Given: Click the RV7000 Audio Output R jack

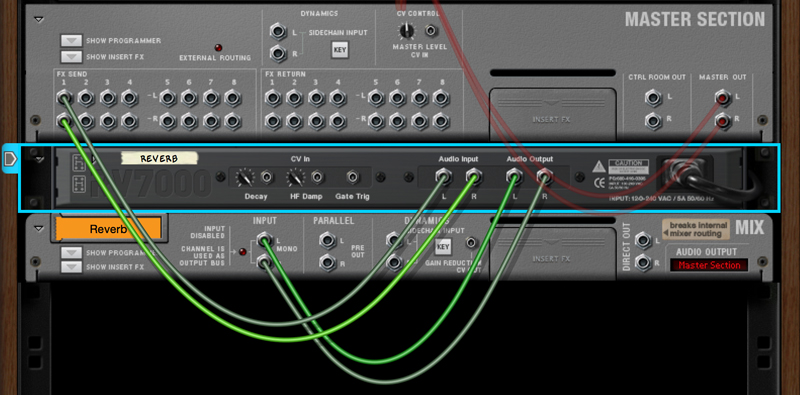Looking at the screenshot, I should coord(544,177).
